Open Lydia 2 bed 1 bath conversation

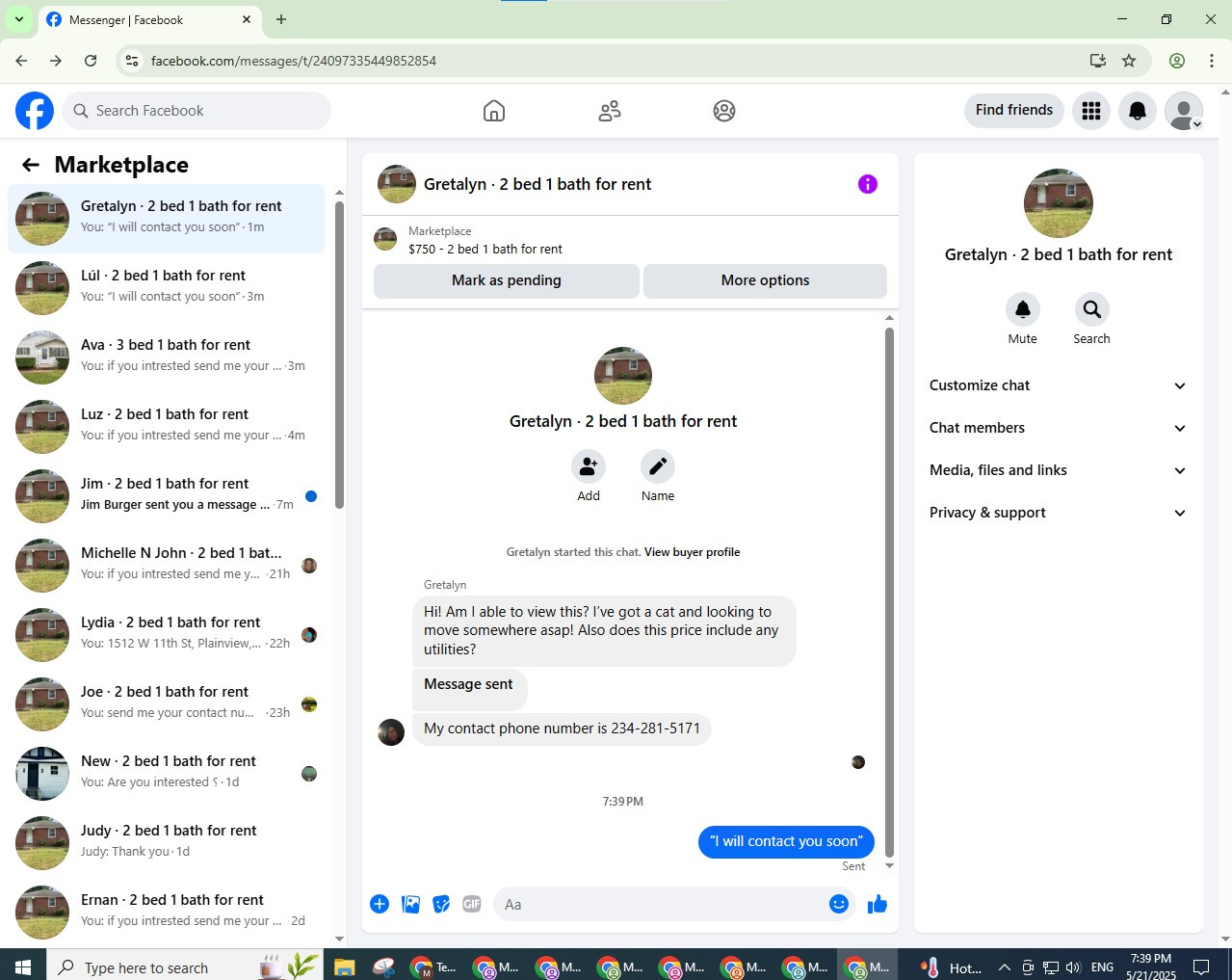pos(167,635)
